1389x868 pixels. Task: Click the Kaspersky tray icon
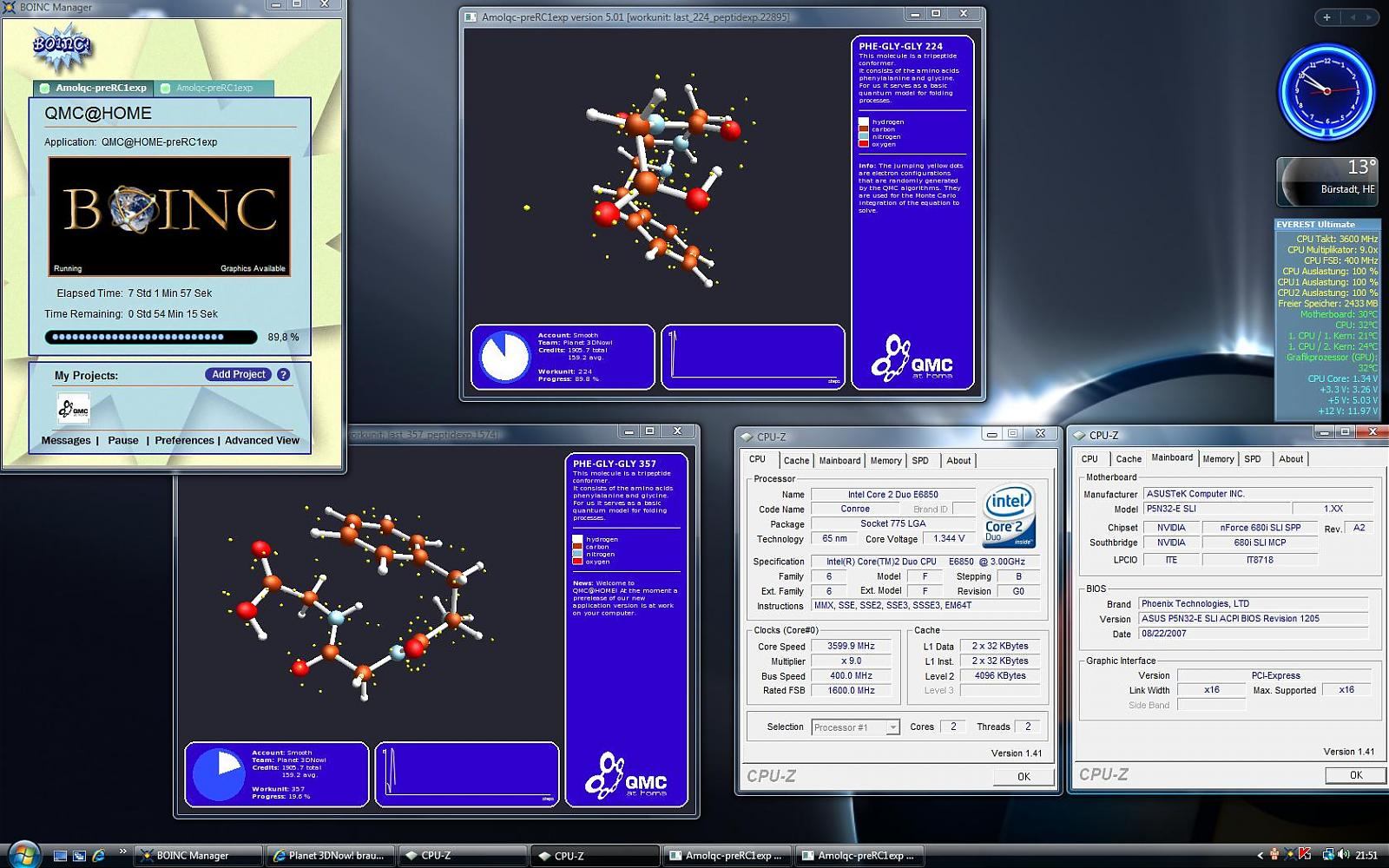tap(1304, 855)
